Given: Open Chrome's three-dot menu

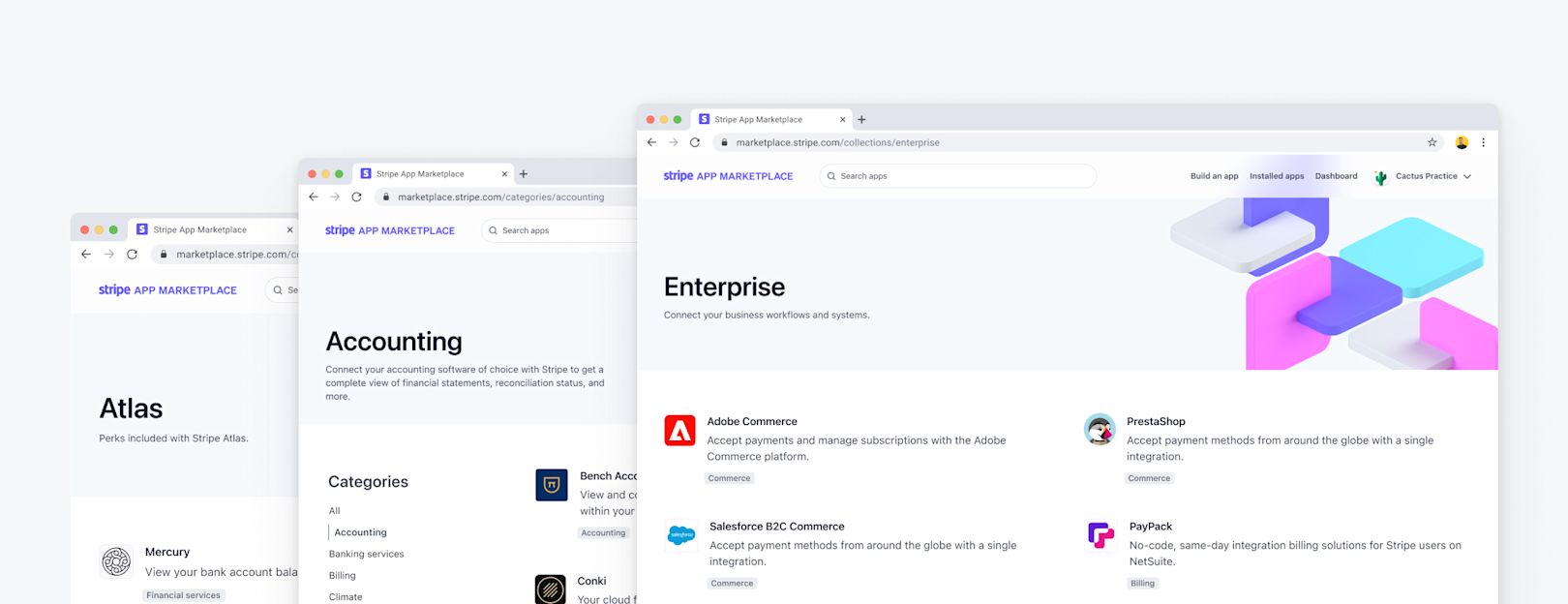Looking at the screenshot, I should click(1483, 142).
